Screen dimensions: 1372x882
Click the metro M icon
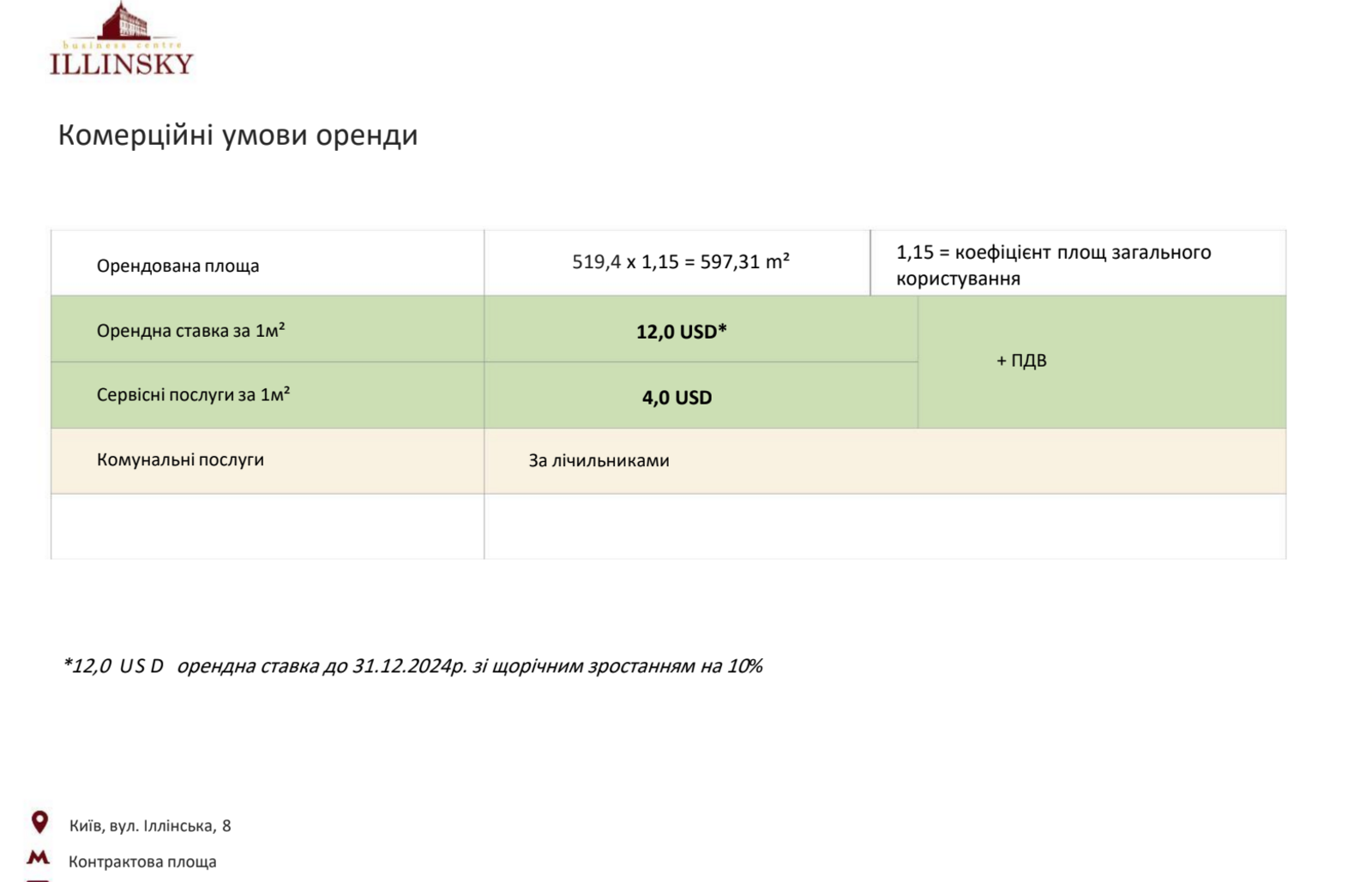[x=39, y=857]
